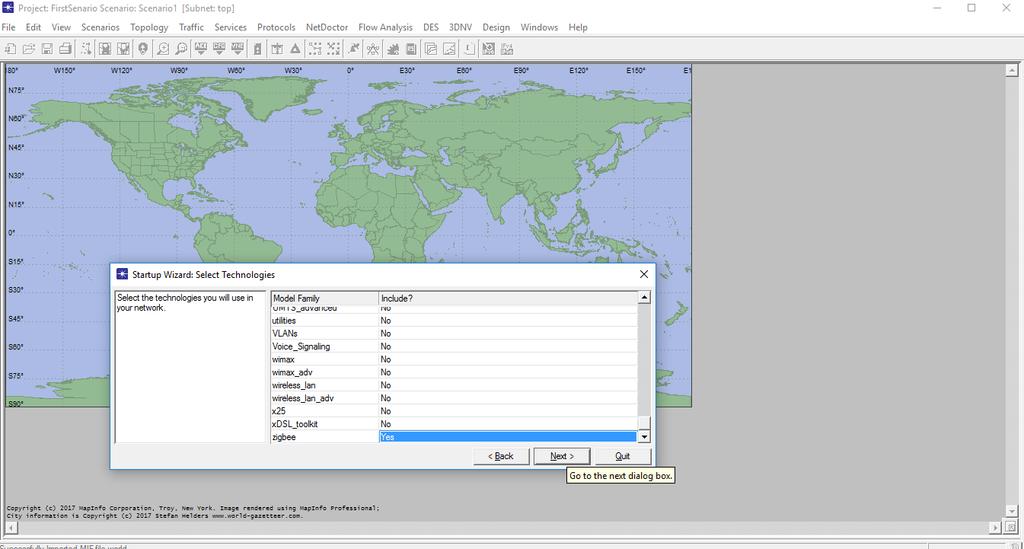Open the Traffic menu
This screenshot has width=1024, height=549.
pos(191,27)
